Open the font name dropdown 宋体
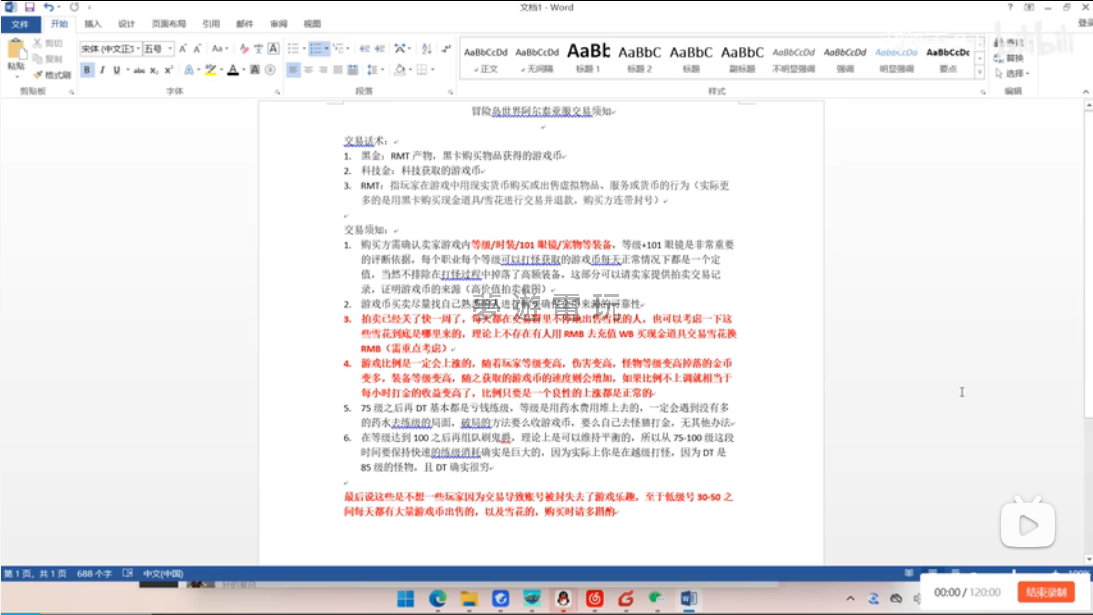 [x=109, y=48]
